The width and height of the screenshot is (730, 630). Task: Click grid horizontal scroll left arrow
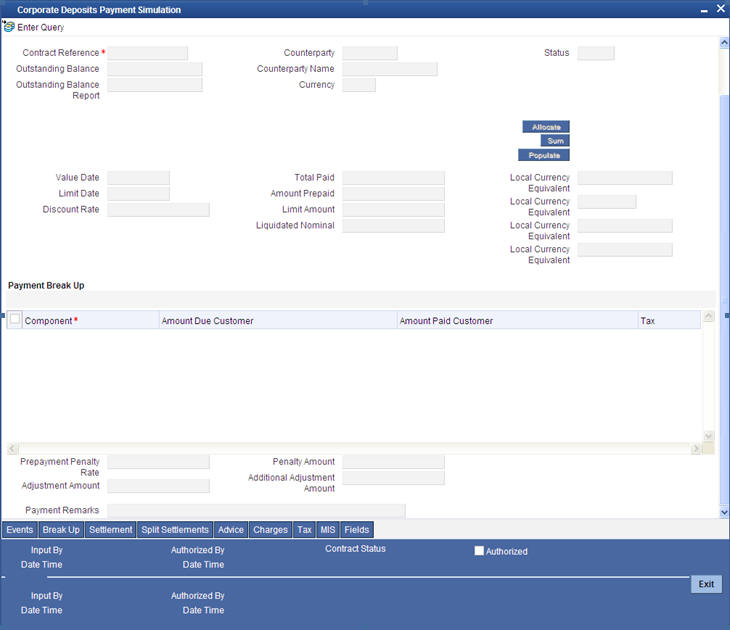[13, 449]
